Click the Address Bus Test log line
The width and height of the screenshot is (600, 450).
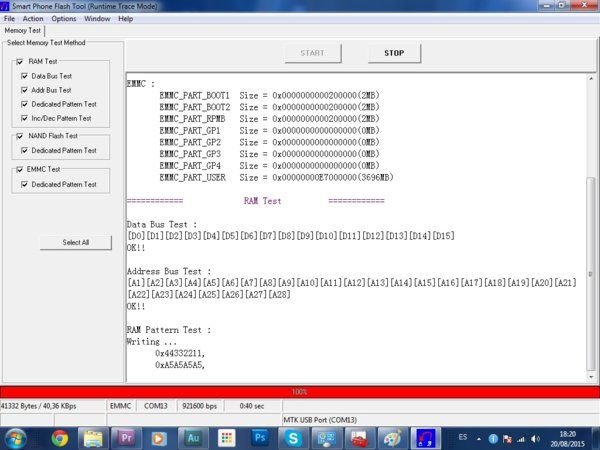tap(169, 271)
